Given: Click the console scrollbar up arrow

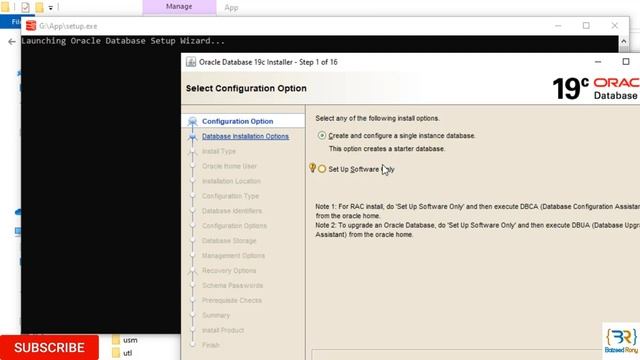Looking at the screenshot, I should (623, 41).
